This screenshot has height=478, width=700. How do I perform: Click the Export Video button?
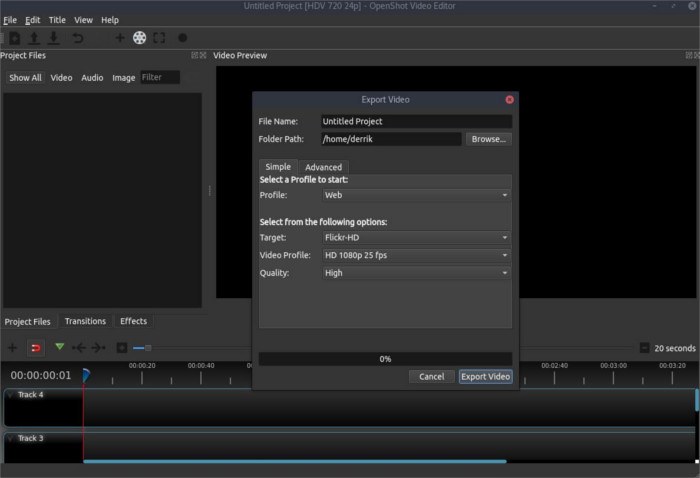[486, 377]
